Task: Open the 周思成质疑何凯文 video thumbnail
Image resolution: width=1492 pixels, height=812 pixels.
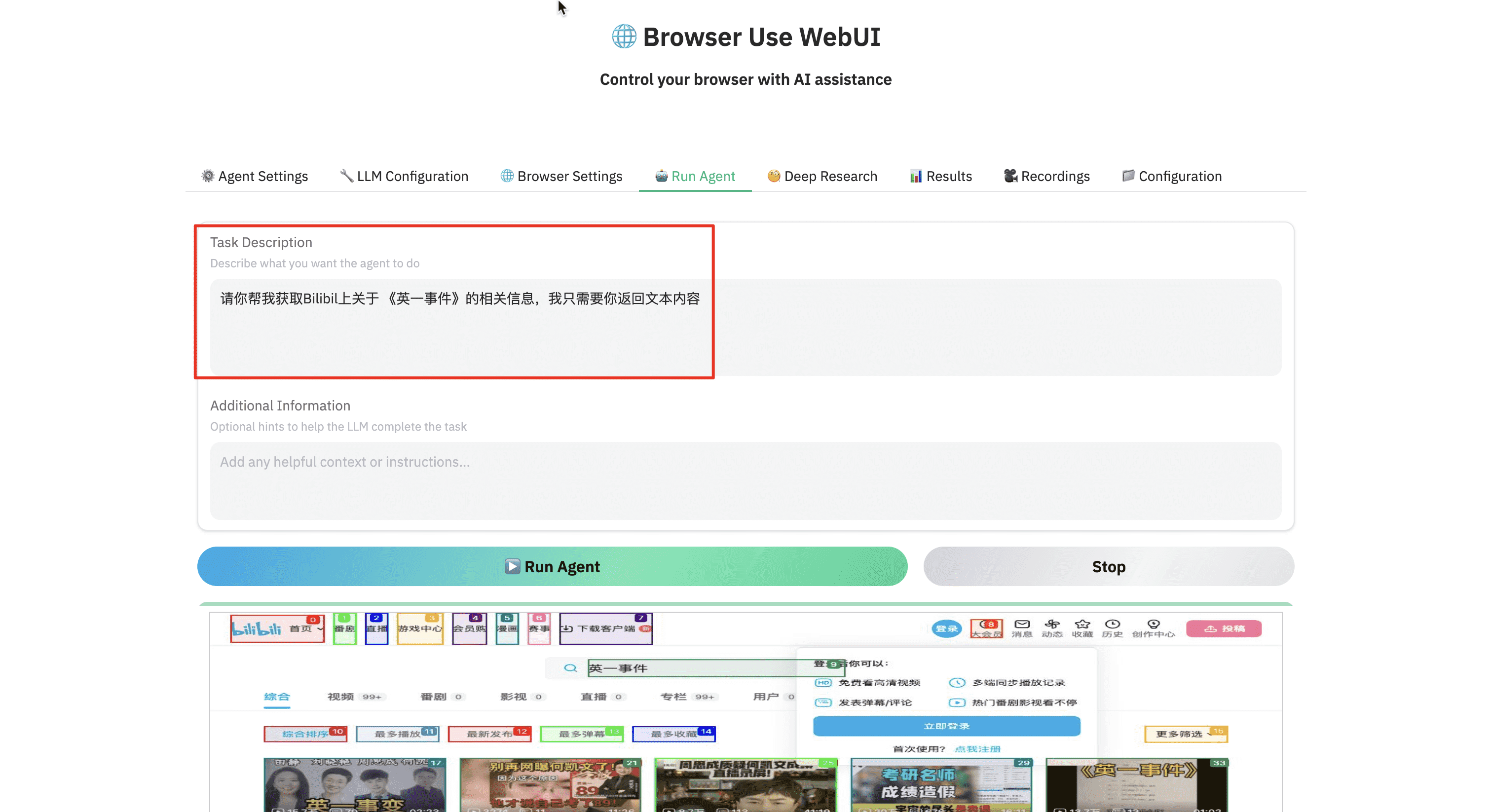Action: point(746,785)
